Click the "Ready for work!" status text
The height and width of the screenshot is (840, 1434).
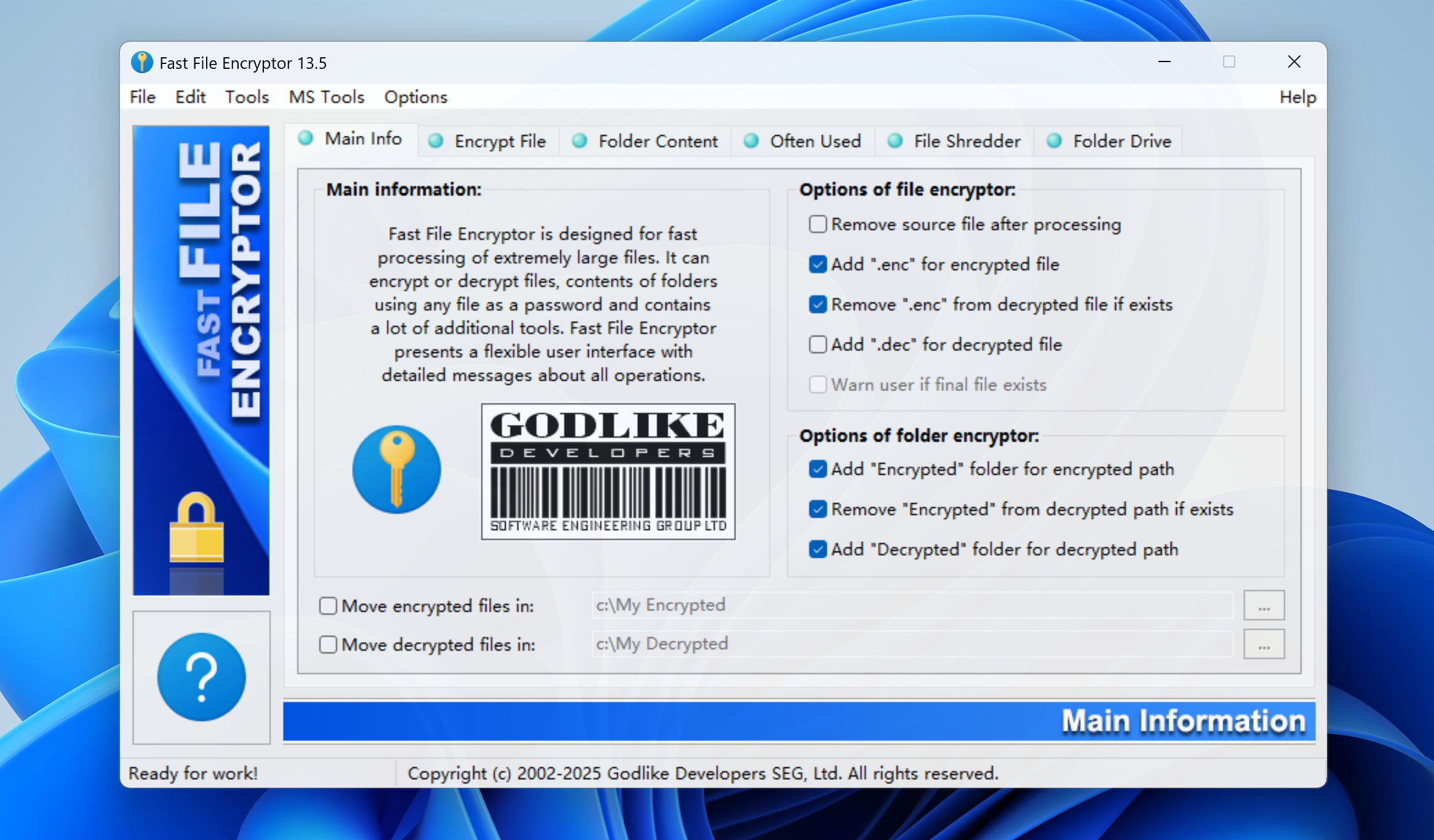tap(193, 773)
